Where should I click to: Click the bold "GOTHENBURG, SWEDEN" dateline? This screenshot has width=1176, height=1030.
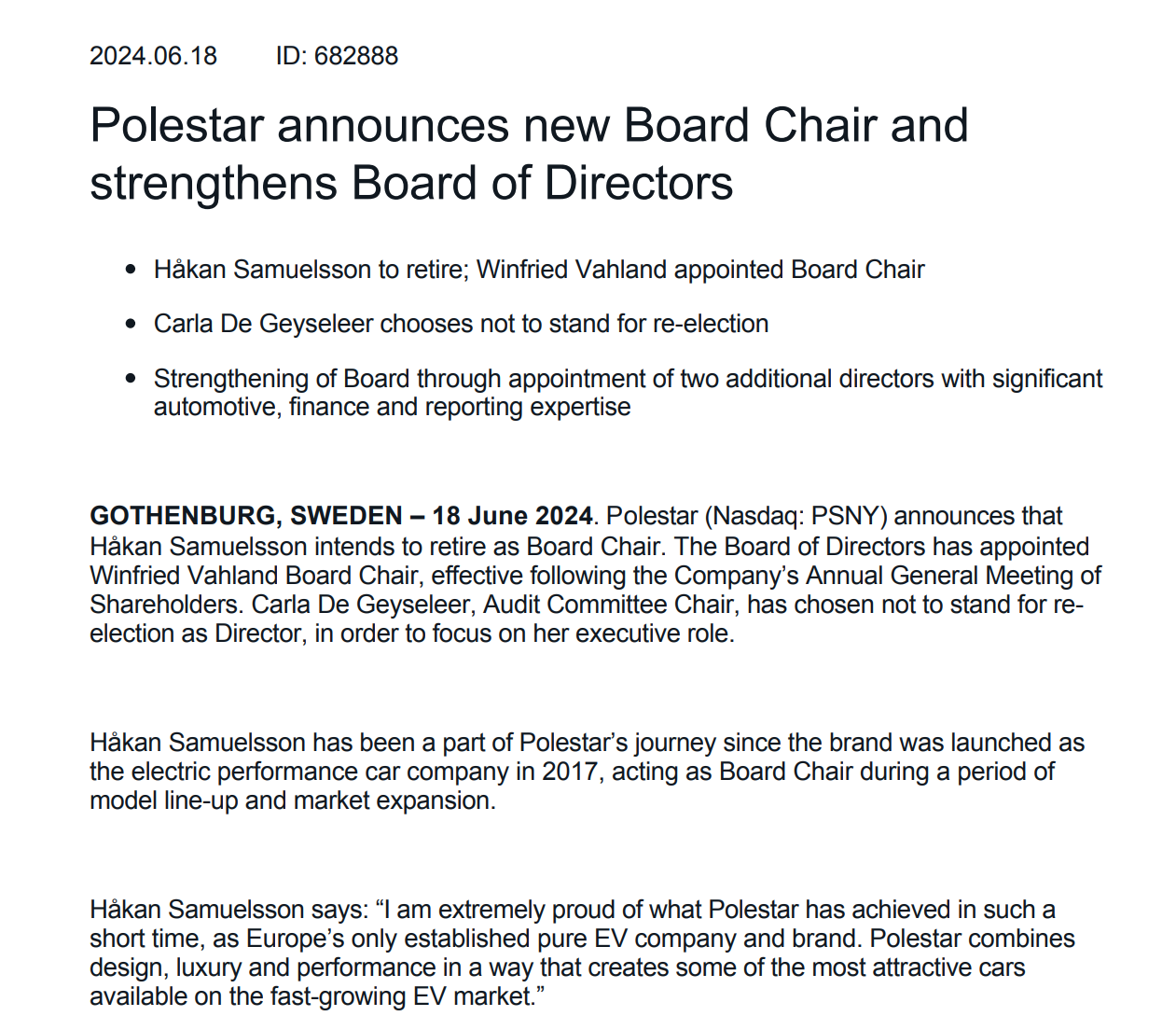(x=246, y=516)
